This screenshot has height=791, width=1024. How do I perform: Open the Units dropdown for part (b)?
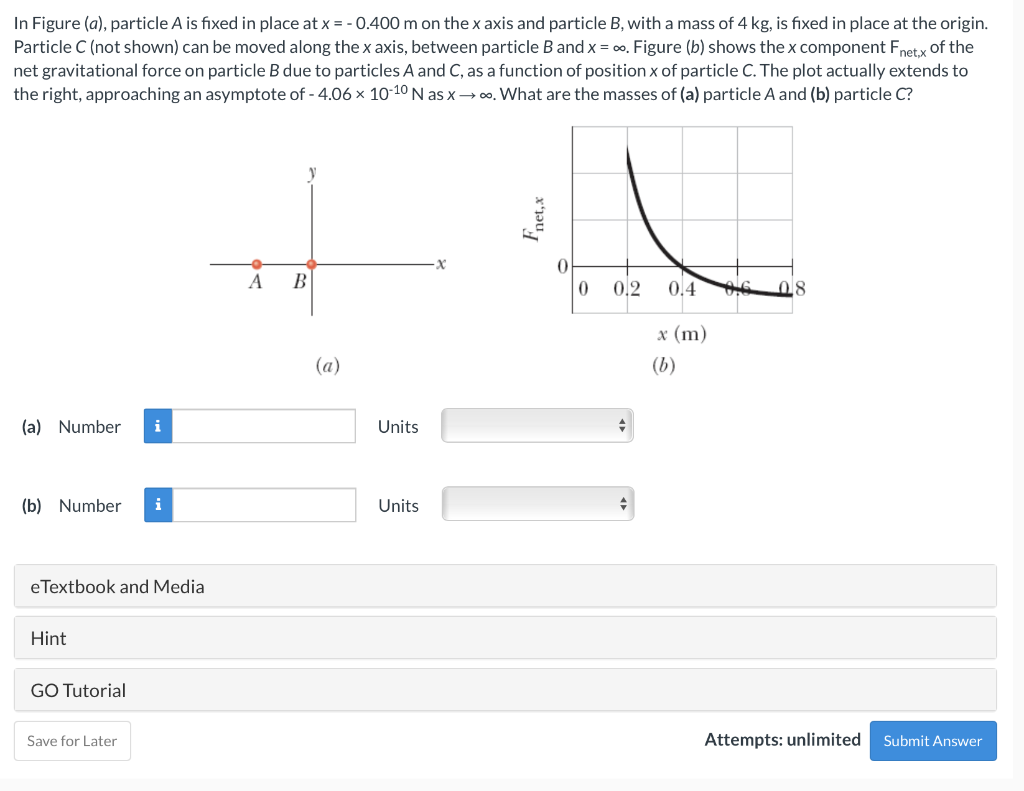click(537, 503)
